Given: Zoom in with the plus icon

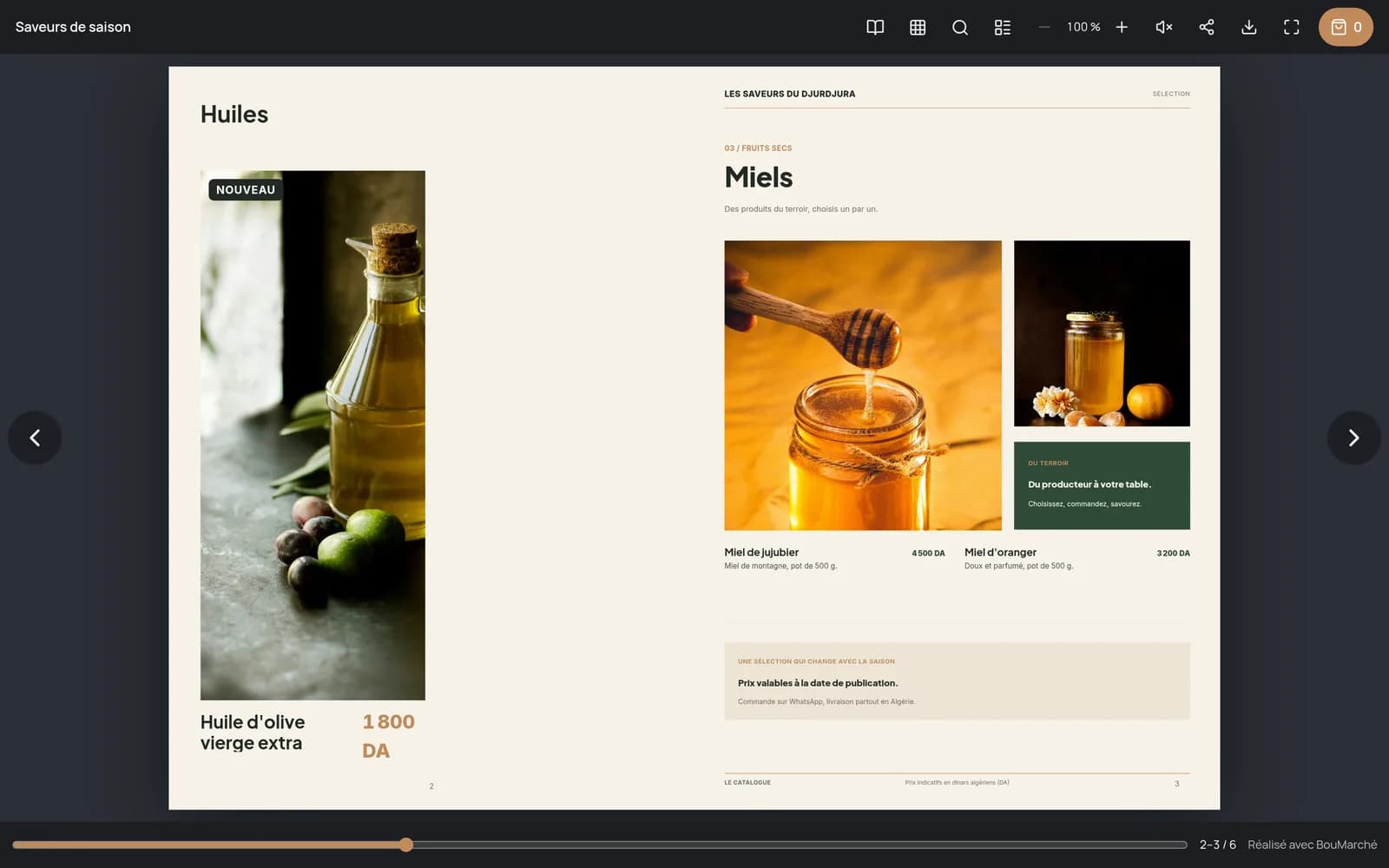Looking at the screenshot, I should pyautogui.click(x=1122, y=27).
